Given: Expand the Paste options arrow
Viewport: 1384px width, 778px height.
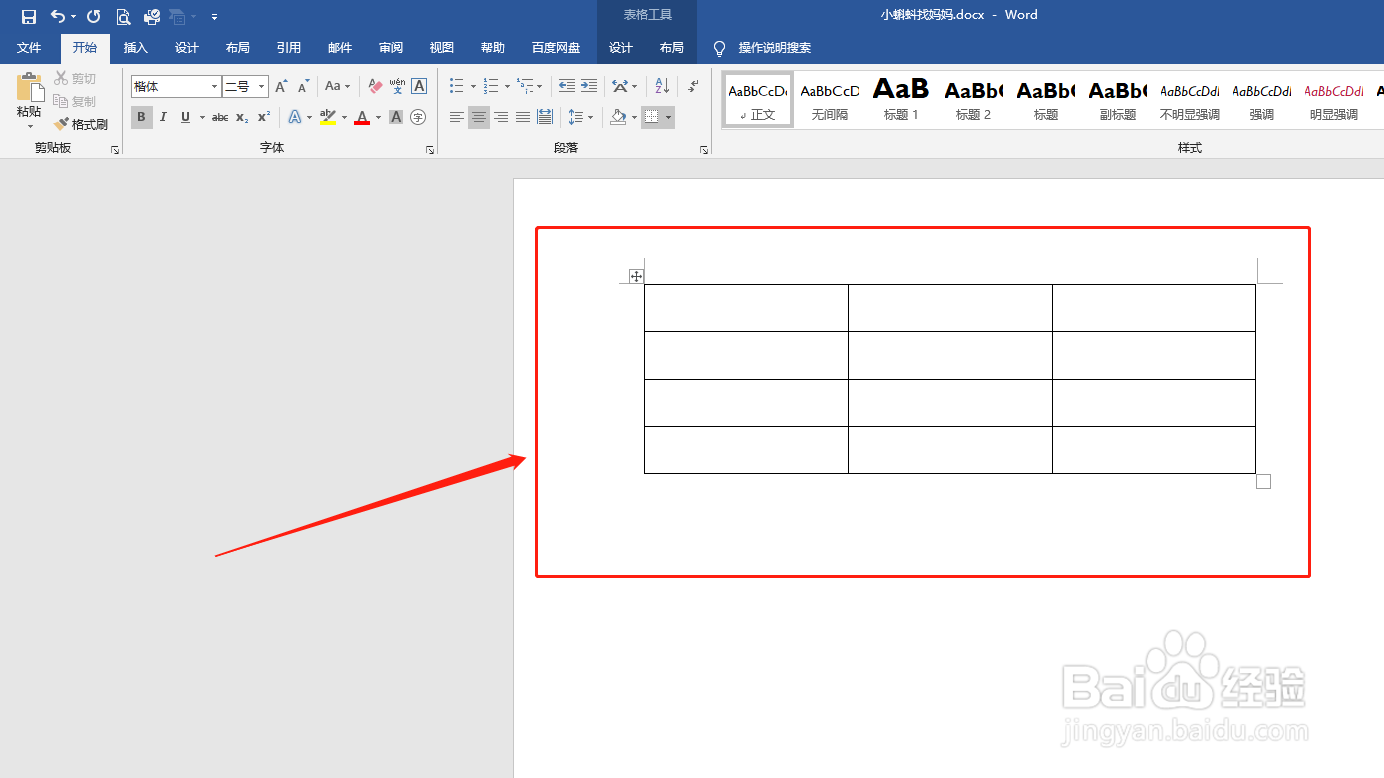Looking at the screenshot, I should (x=29, y=126).
